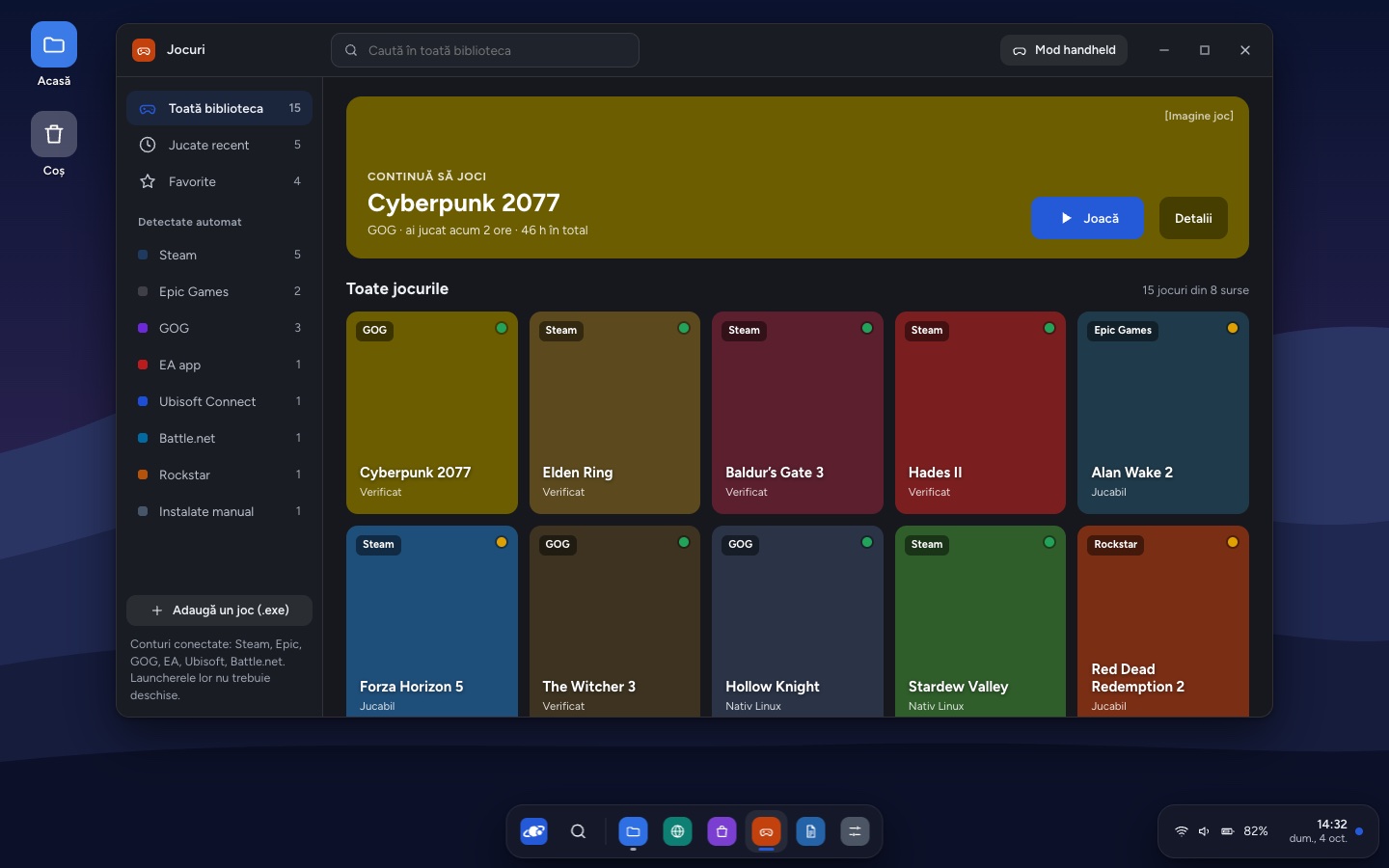Click the volume icon in the system tray

[1204, 831]
